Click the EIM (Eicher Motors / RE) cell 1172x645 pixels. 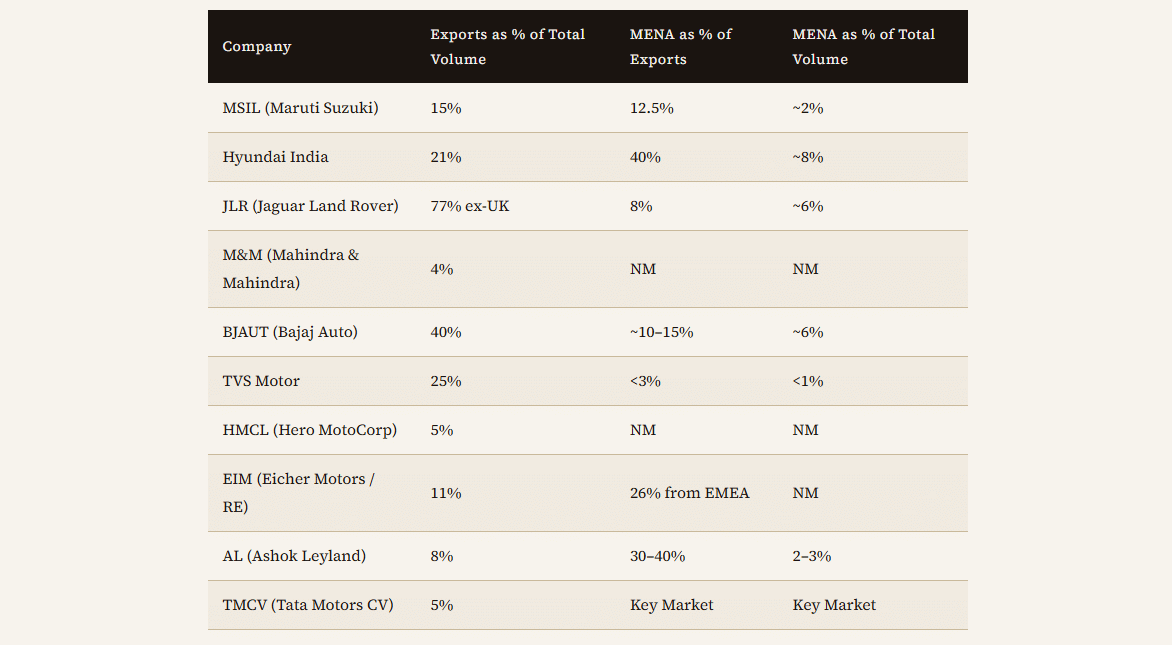pyautogui.click(x=298, y=493)
